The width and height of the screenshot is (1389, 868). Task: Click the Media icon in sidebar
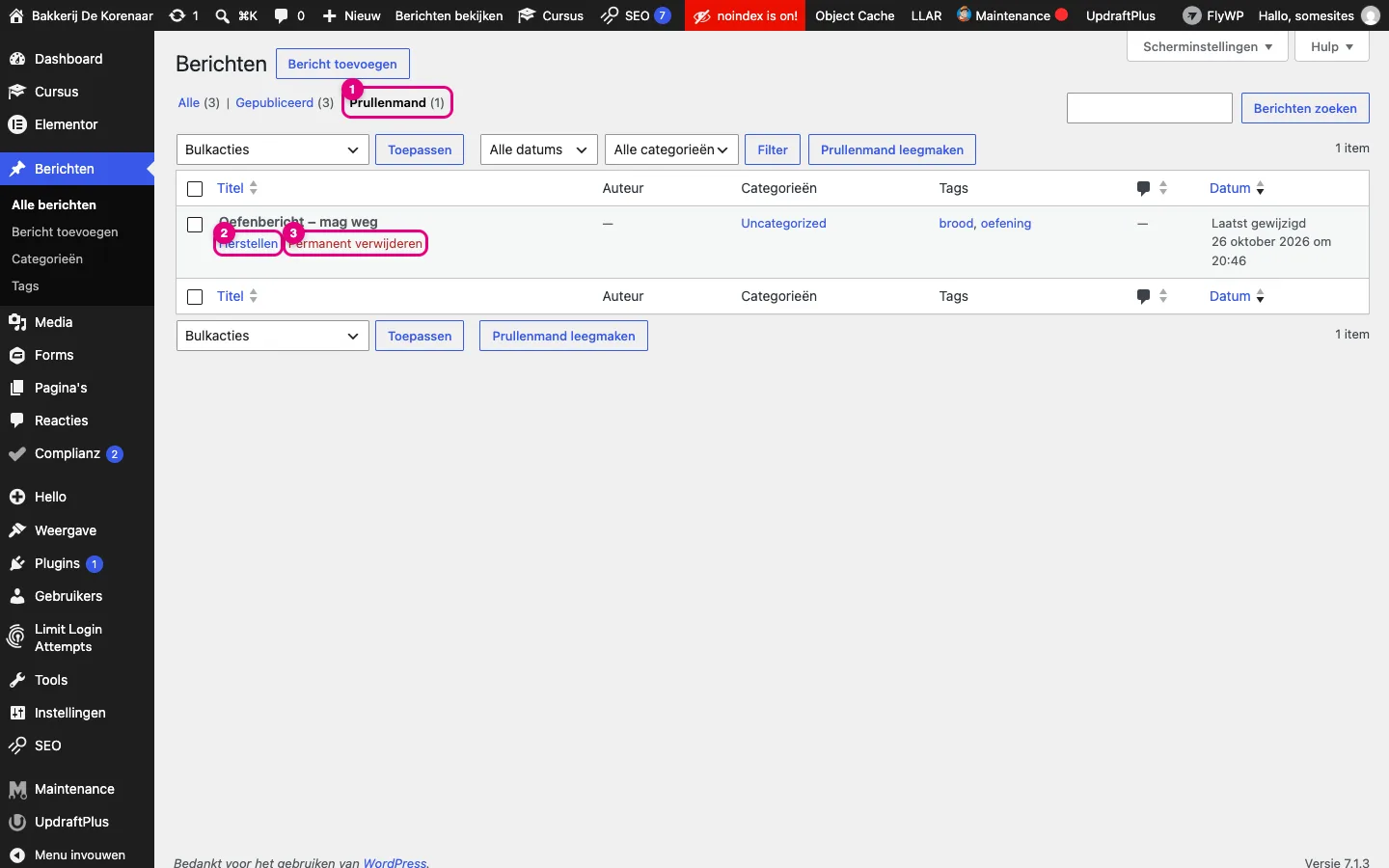coord(16,322)
